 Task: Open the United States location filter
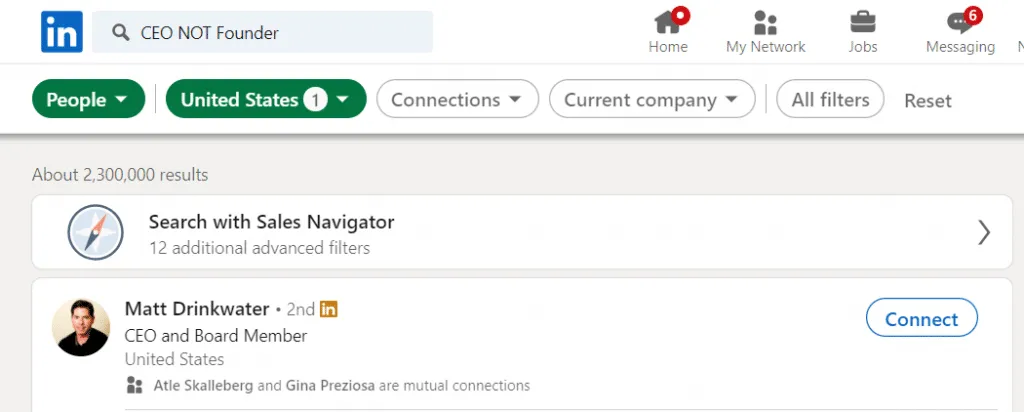pyautogui.click(x=266, y=99)
